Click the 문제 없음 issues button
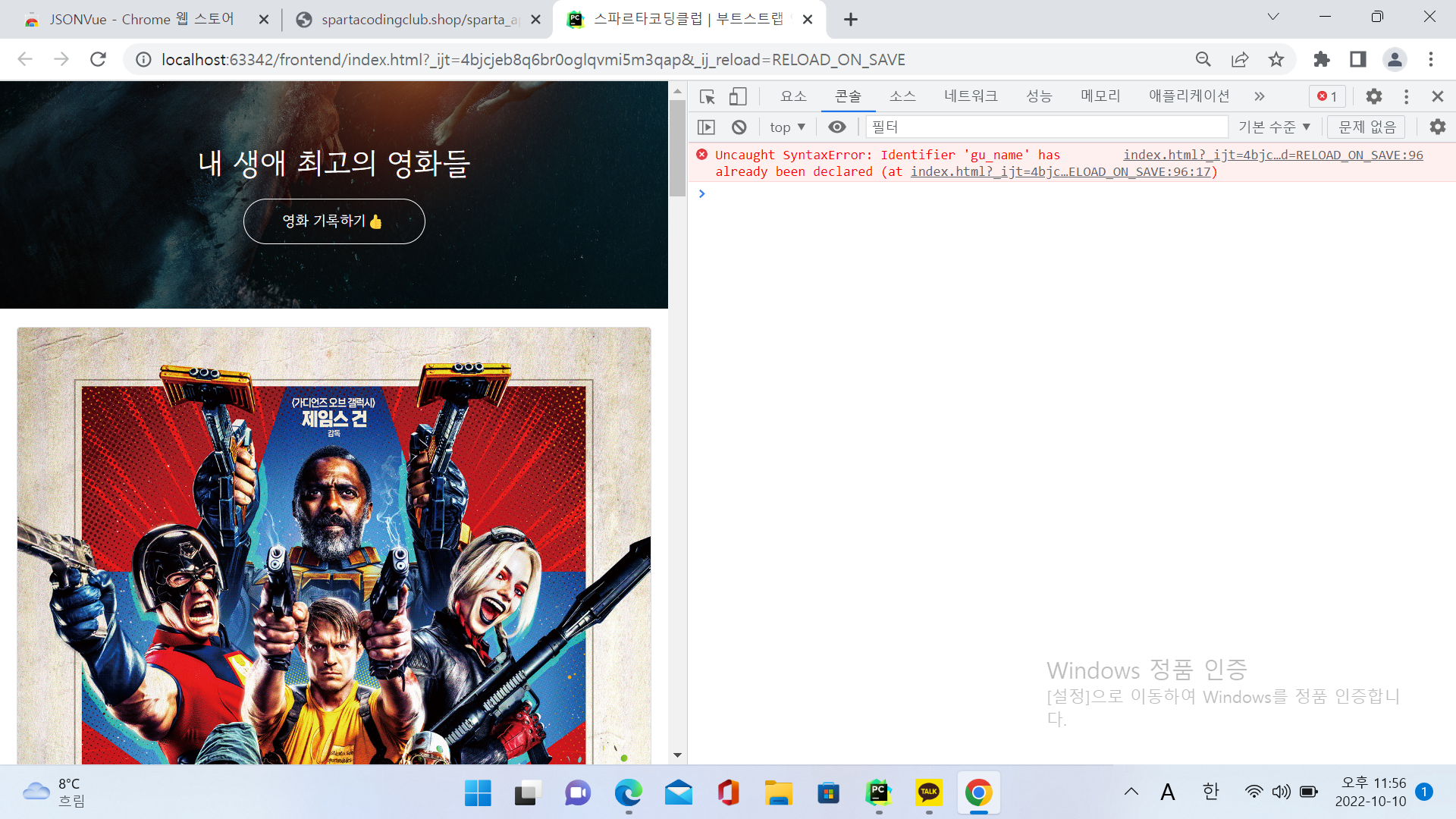 (x=1367, y=127)
